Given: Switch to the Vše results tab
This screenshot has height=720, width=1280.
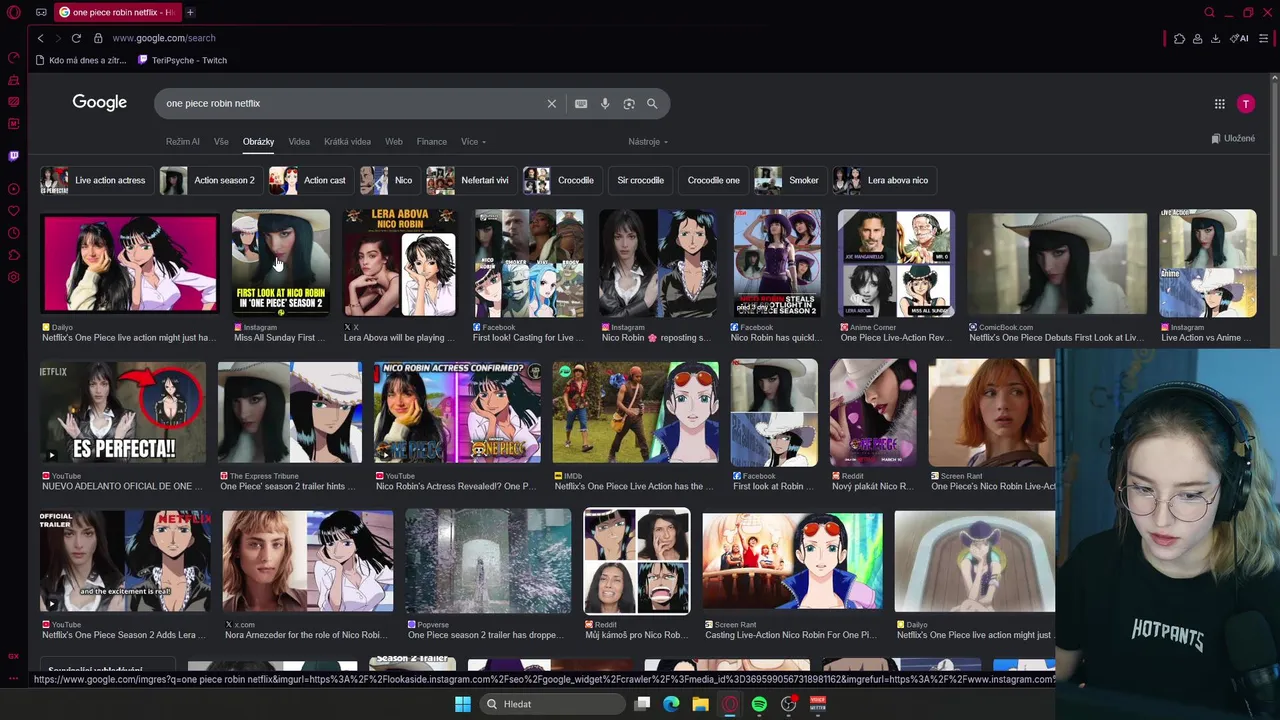Looking at the screenshot, I should click(221, 142).
